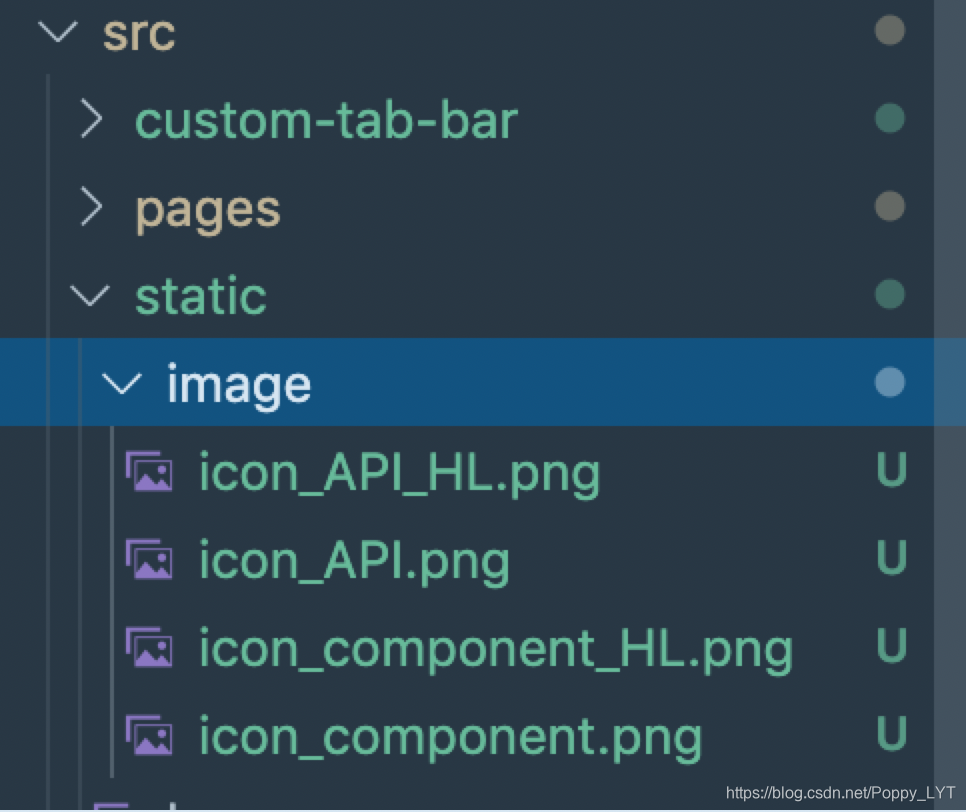The height and width of the screenshot is (812, 966).
Task: Click the untracked U badge on icon_API.png
Action: pos(891,557)
